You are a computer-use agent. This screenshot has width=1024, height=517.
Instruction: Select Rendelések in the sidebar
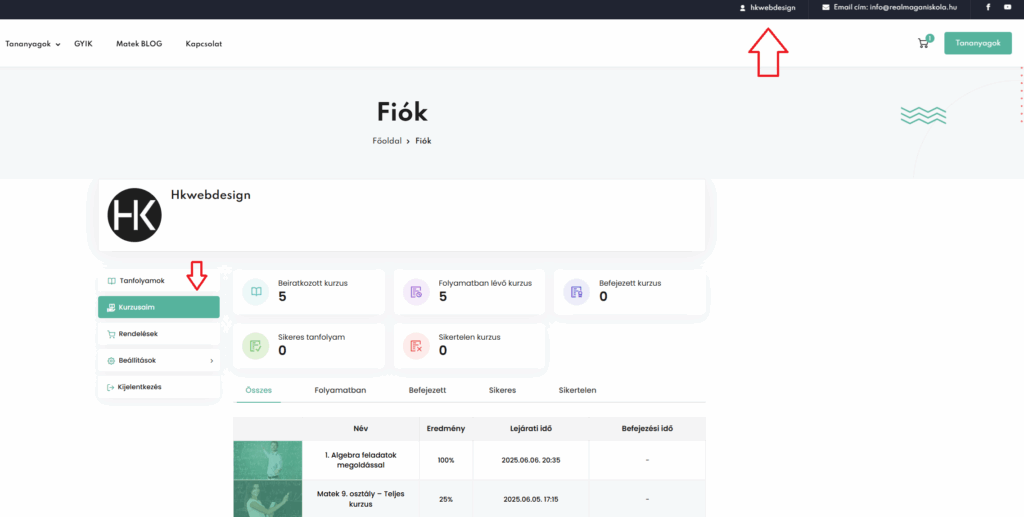138,334
